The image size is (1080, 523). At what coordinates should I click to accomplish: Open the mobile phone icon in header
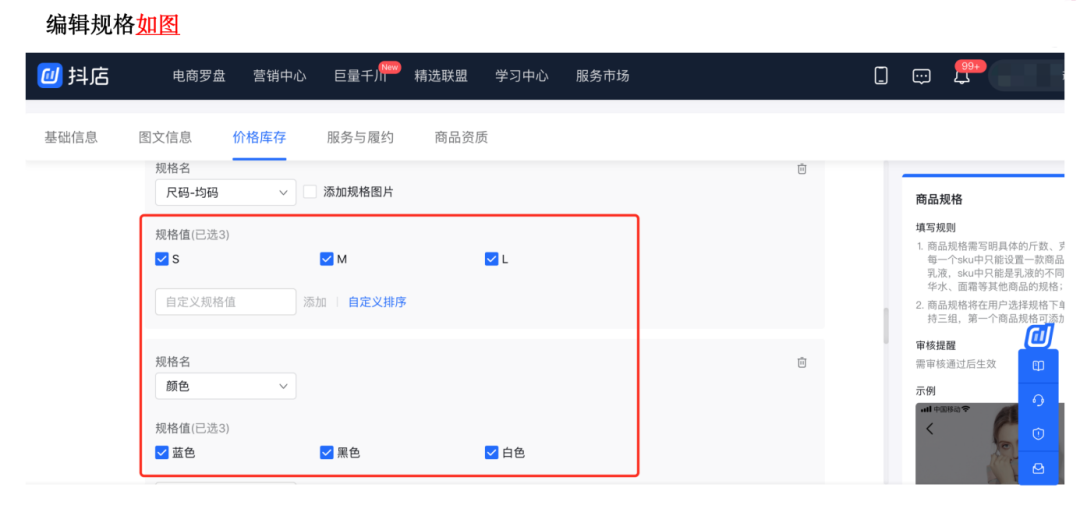[881, 76]
